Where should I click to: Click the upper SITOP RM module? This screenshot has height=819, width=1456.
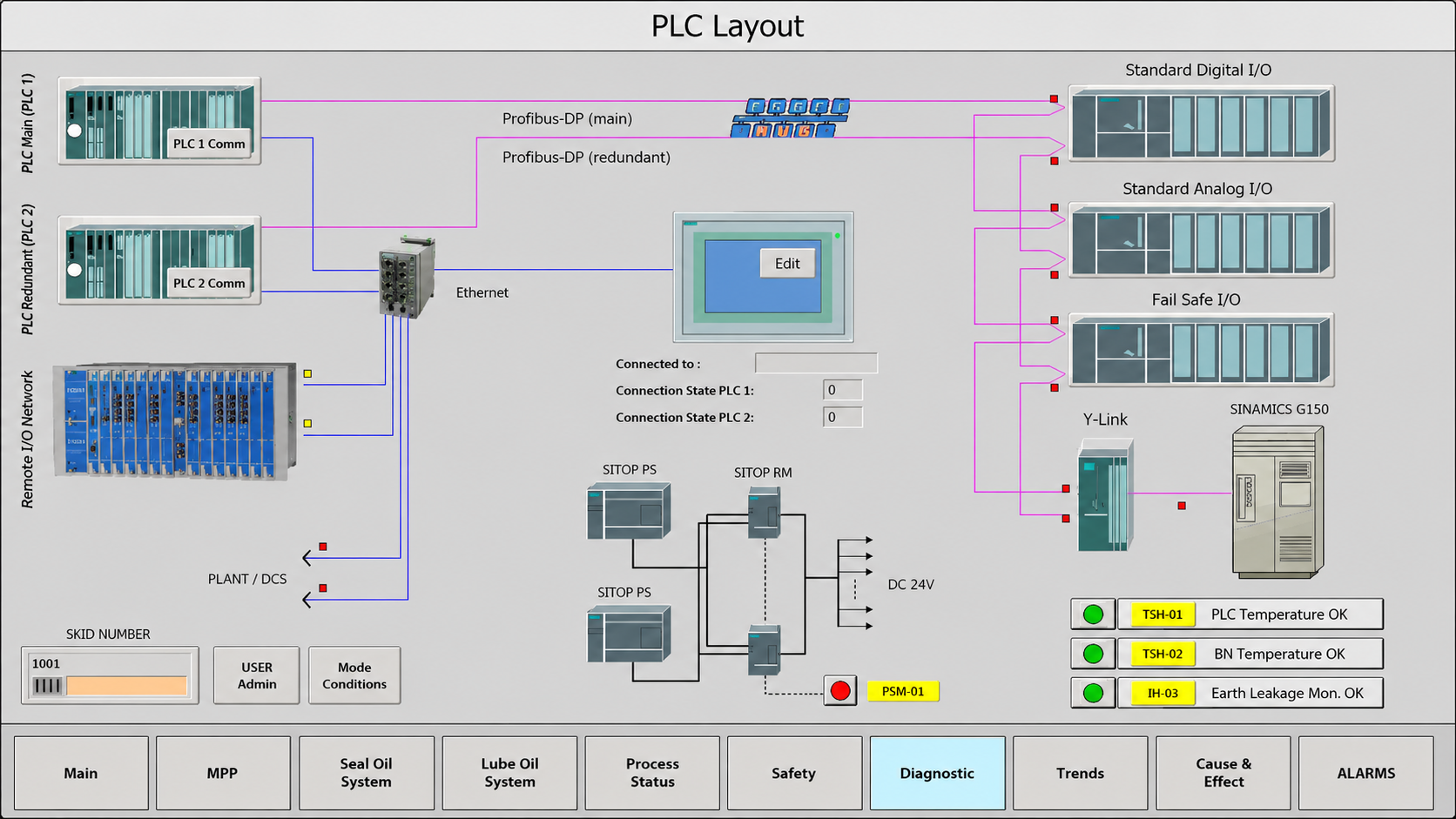click(x=764, y=512)
